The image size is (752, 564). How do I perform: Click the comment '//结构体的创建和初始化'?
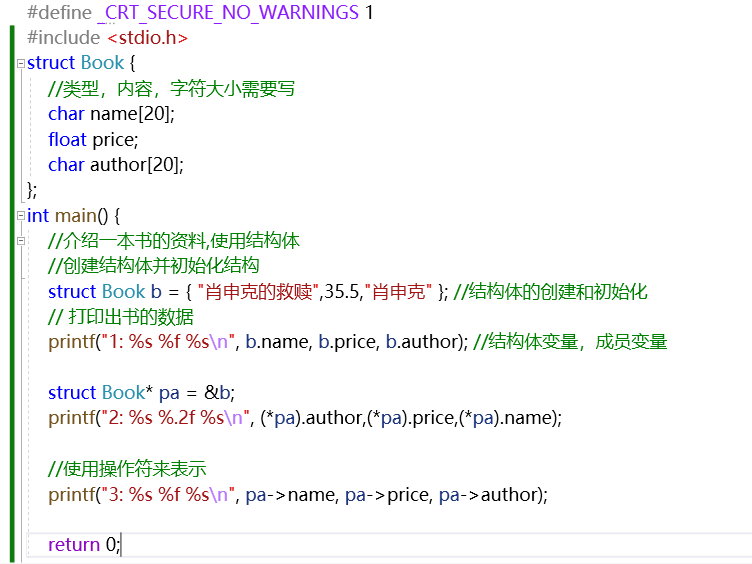[551, 292]
